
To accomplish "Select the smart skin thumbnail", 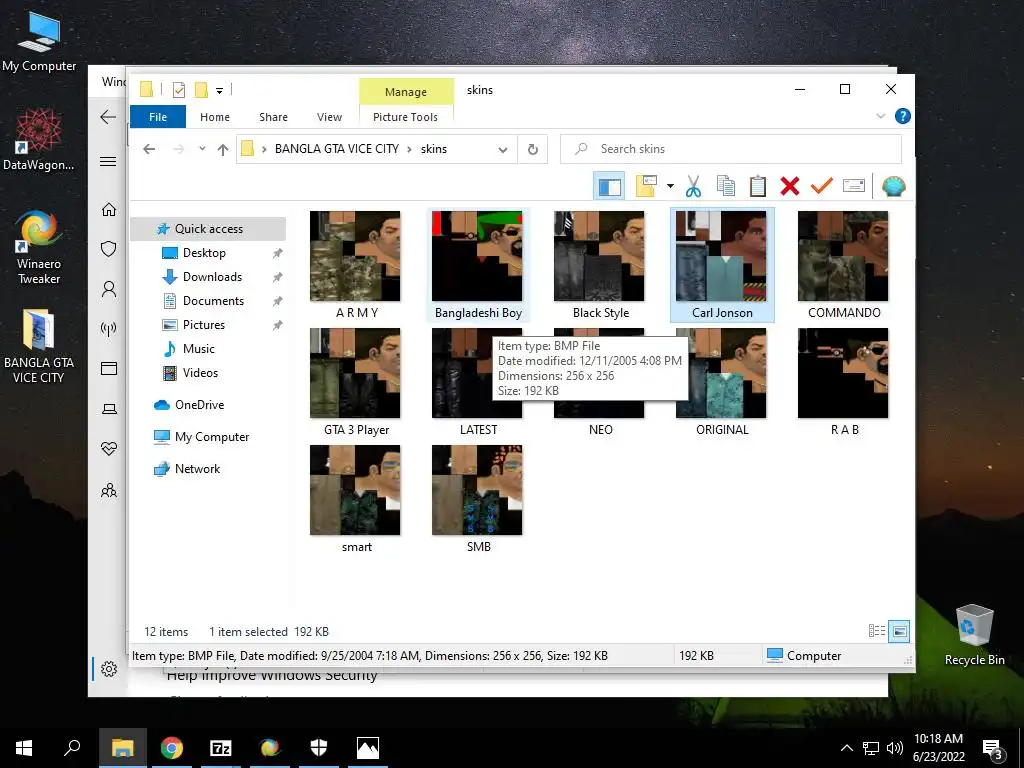I will [355, 490].
